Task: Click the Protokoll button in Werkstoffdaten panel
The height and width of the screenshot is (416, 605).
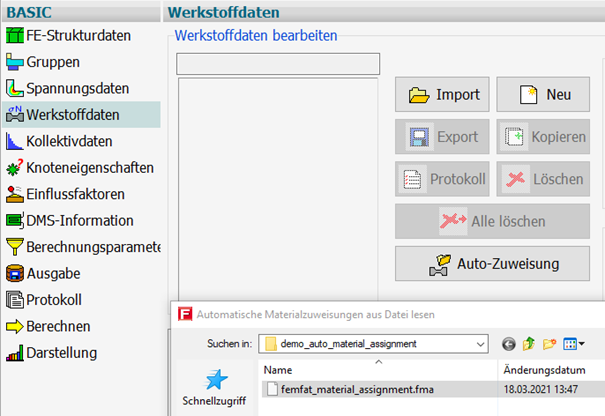Action: 442,179
